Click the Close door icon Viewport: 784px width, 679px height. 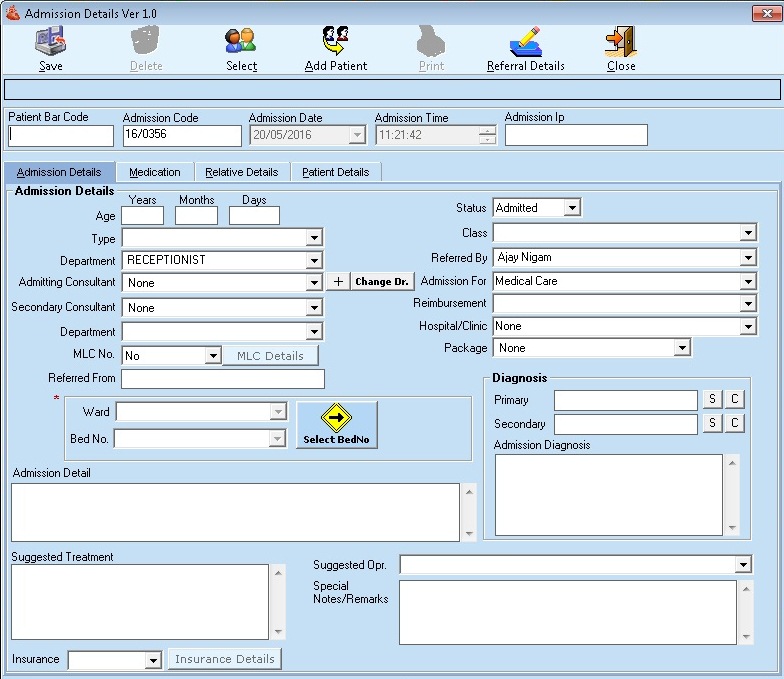[620, 42]
